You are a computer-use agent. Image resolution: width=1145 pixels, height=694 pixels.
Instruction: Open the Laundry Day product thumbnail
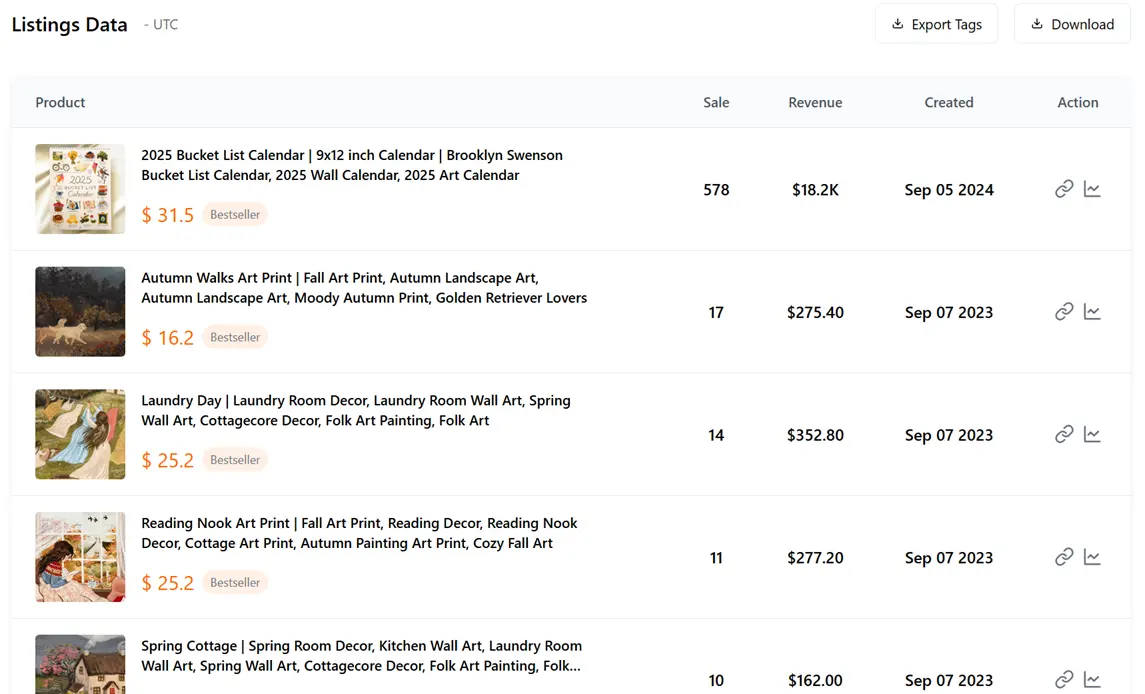coord(80,435)
